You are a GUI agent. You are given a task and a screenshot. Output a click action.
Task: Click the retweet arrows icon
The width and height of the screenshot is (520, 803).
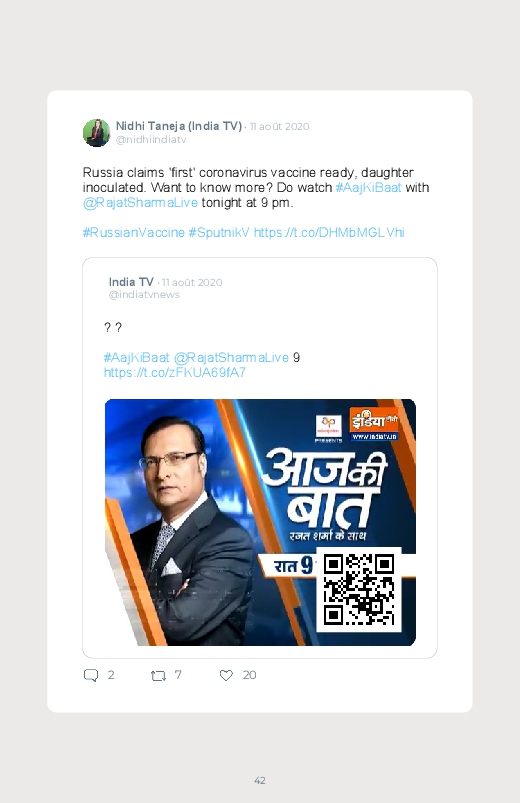point(158,676)
